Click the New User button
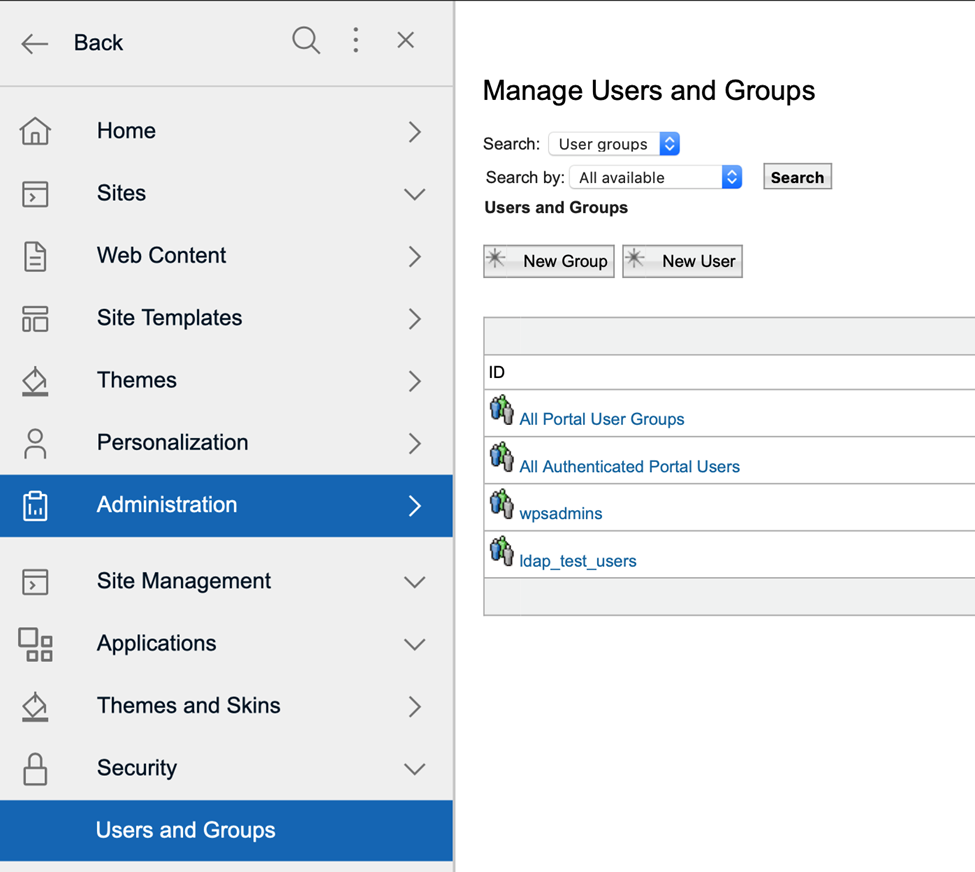Image resolution: width=975 pixels, height=872 pixels. [x=682, y=261]
